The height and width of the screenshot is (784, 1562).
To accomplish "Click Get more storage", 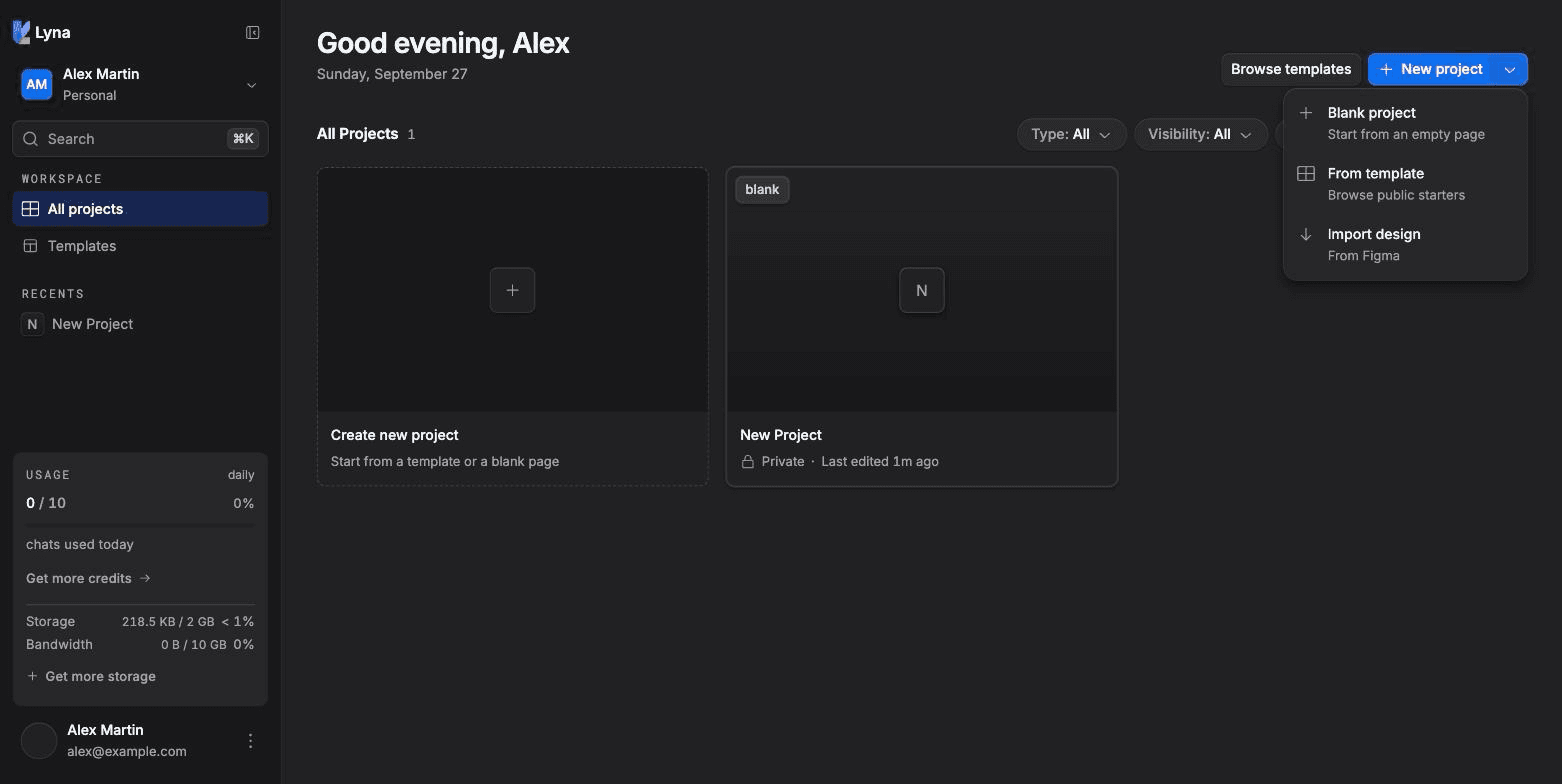I will [x=91, y=676].
